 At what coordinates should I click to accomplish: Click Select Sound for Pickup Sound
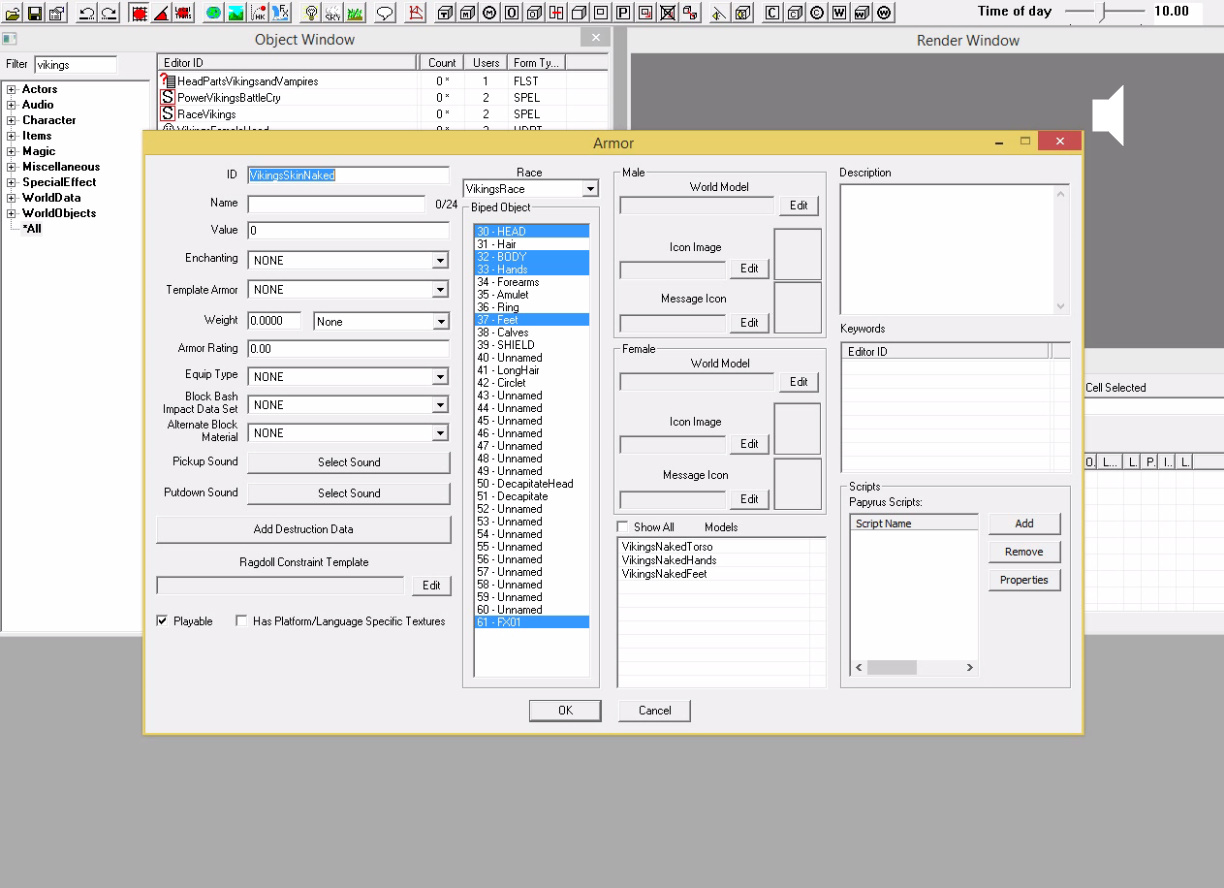click(x=349, y=462)
